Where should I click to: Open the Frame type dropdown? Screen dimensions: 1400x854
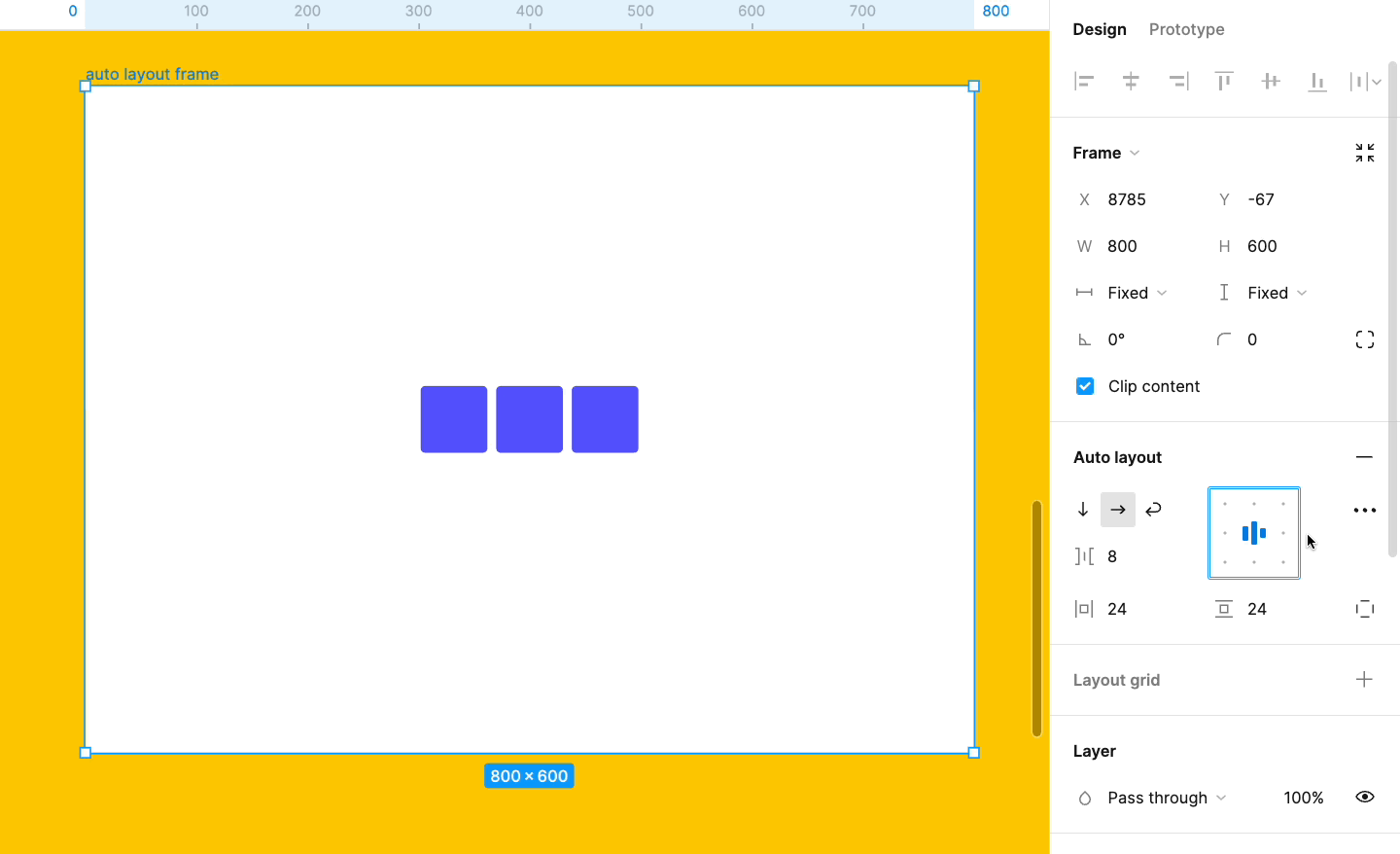coord(1106,153)
